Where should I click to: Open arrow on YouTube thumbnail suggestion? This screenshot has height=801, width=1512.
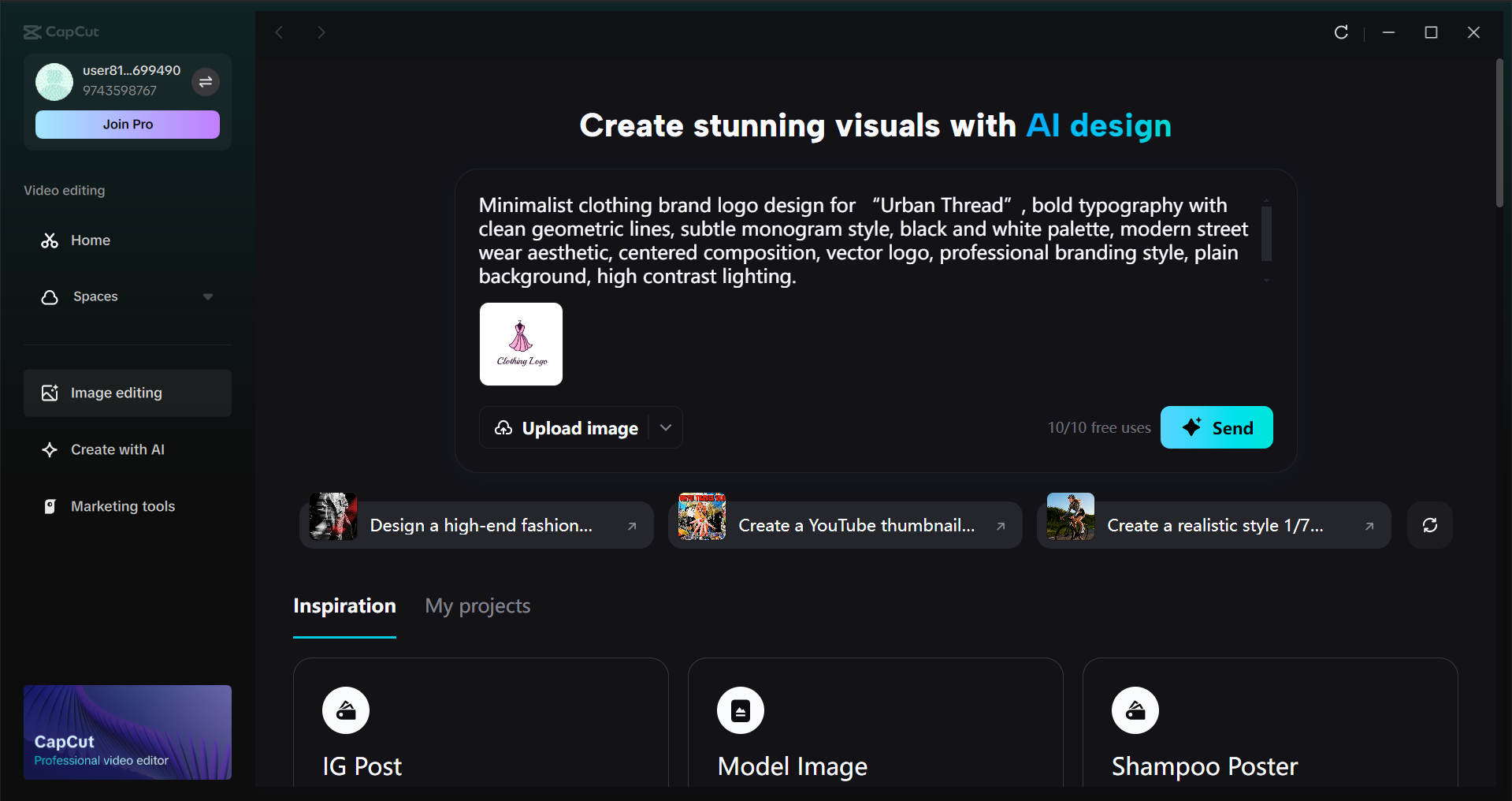[x=1001, y=526]
